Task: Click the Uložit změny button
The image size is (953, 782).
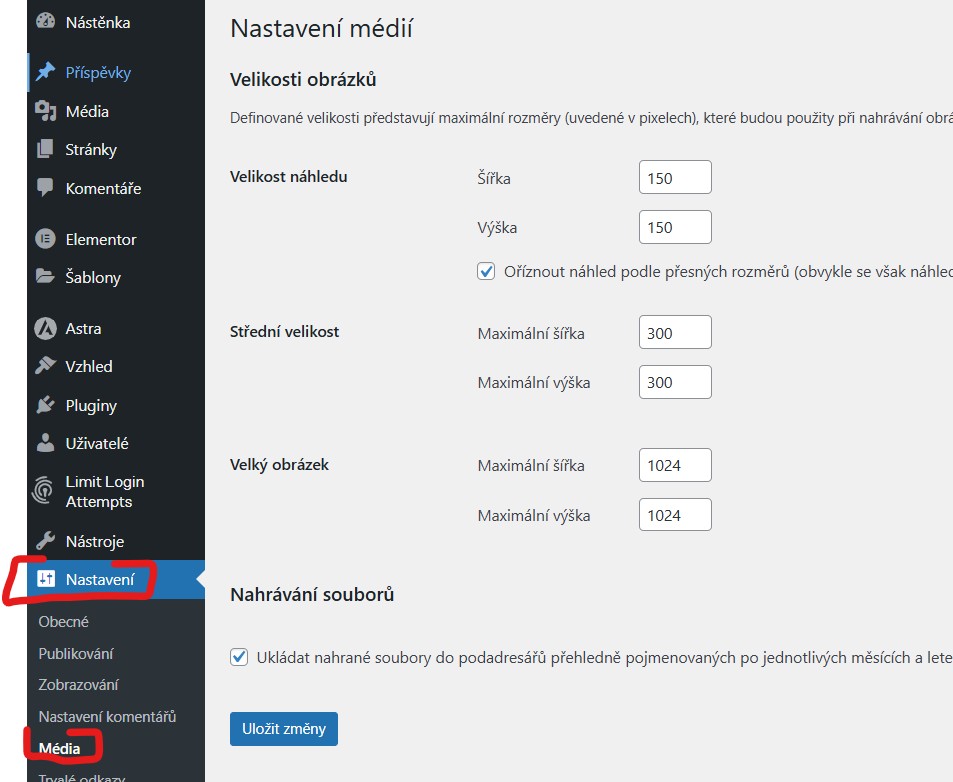Action: coord(283,729)
